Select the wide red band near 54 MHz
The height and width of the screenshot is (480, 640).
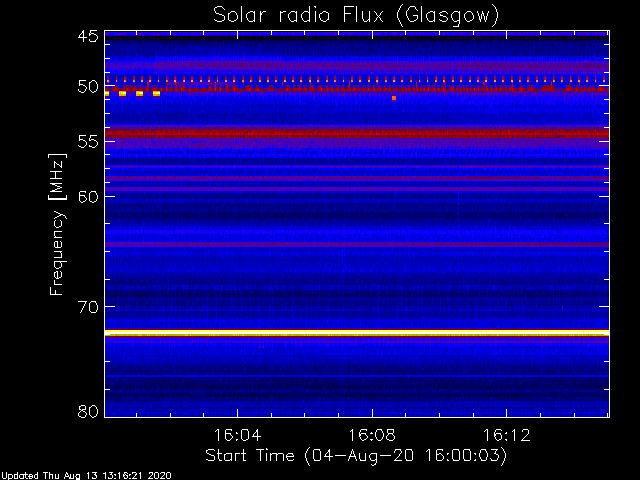[x=356, y=132]
